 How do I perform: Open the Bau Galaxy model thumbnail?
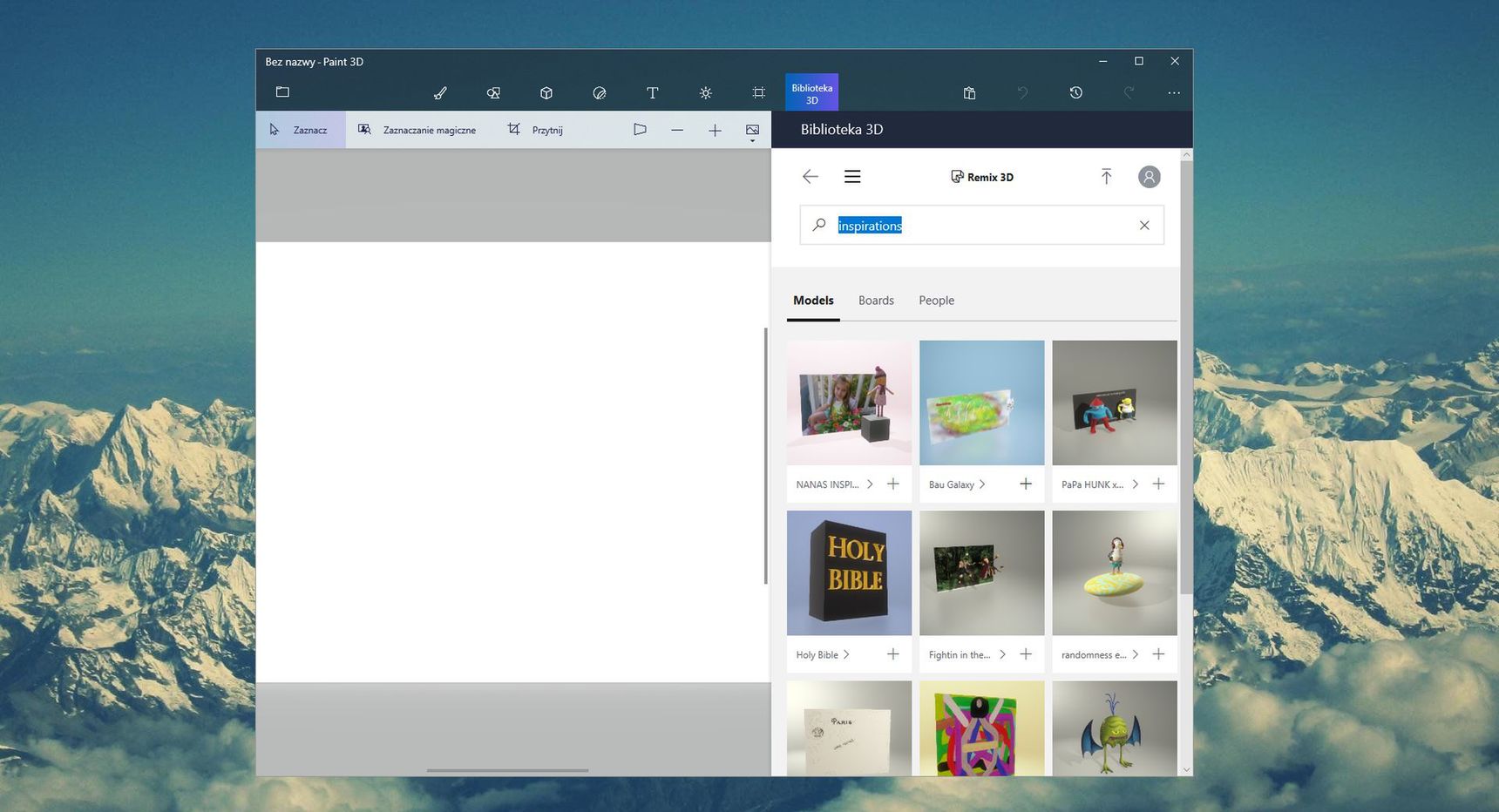pyautogui.click(x=981, y=403)
